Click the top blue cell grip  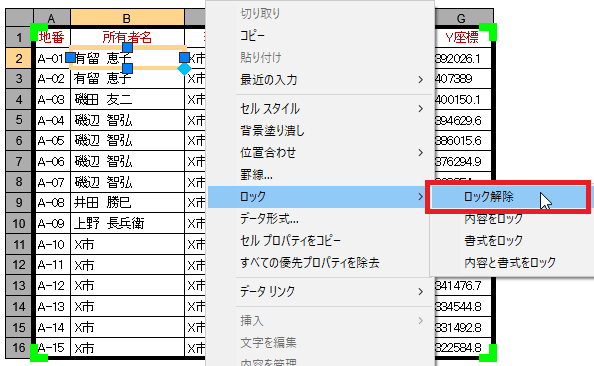[127, 47]
